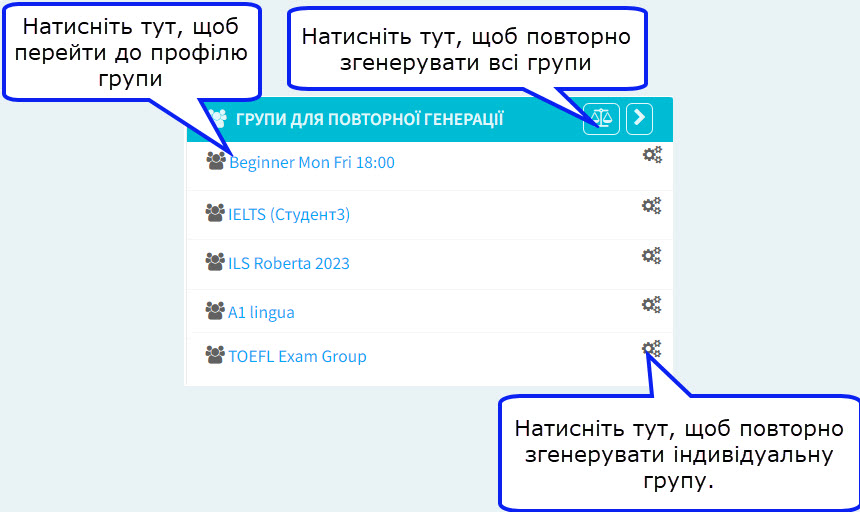Regenerate TOEFL Exam Group via gears icon

tap(652, 349)
